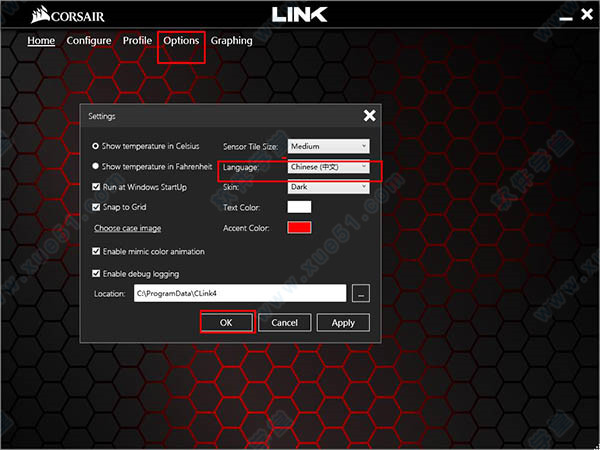Select Show temperature in Fahrenheit
The height and width of the screenshot is (450, 600).
(96, 166)
